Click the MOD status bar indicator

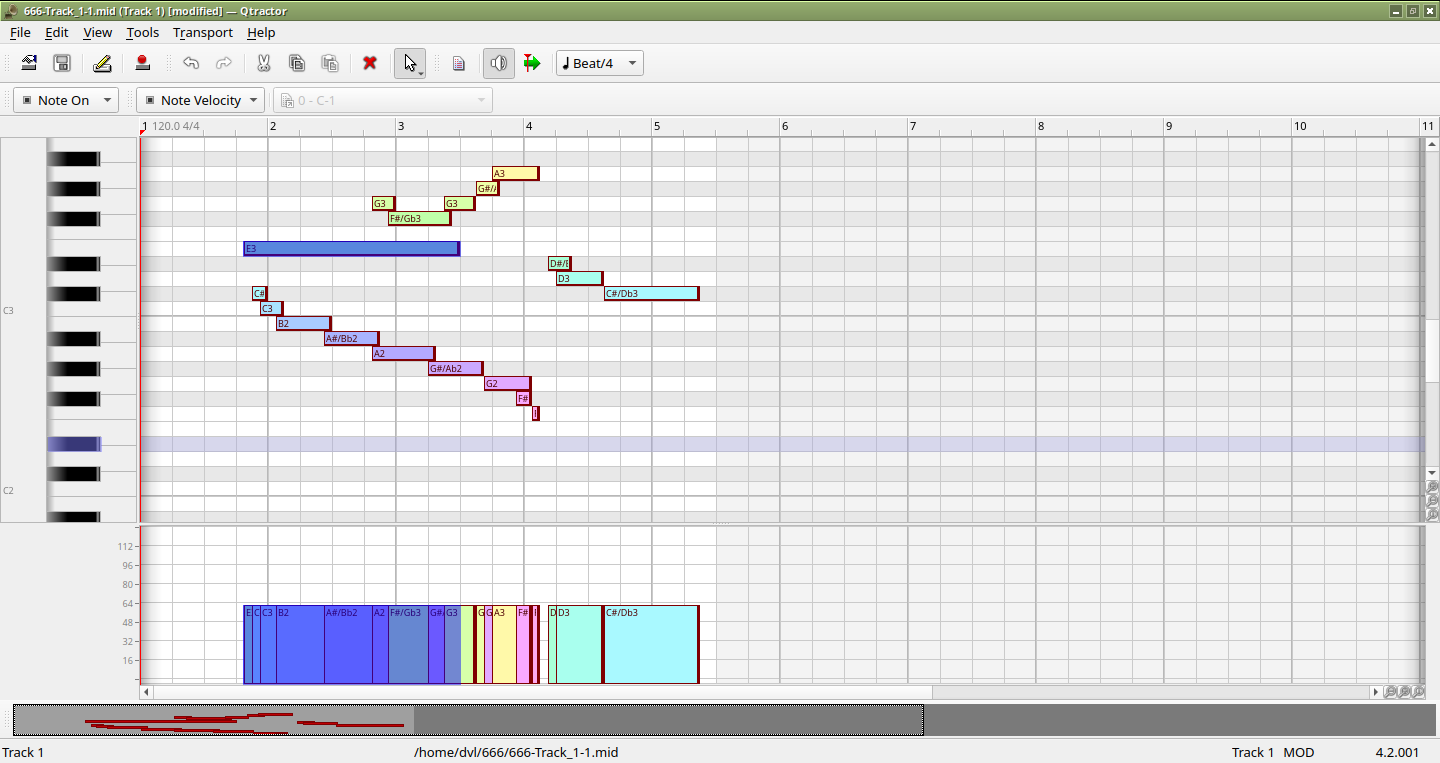(x=1299, y=752)
